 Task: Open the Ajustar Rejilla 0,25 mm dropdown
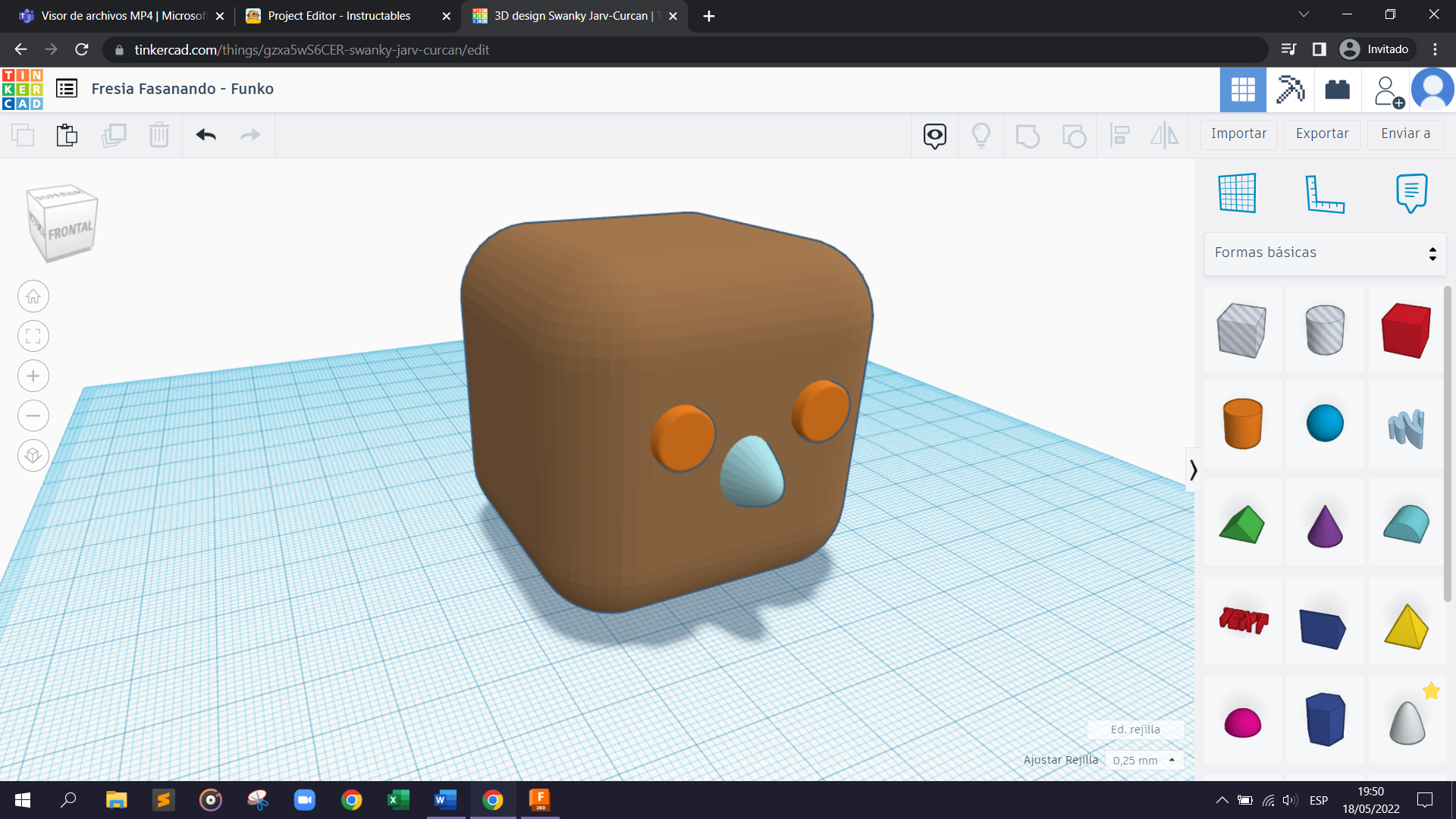tap(1144, 760)
